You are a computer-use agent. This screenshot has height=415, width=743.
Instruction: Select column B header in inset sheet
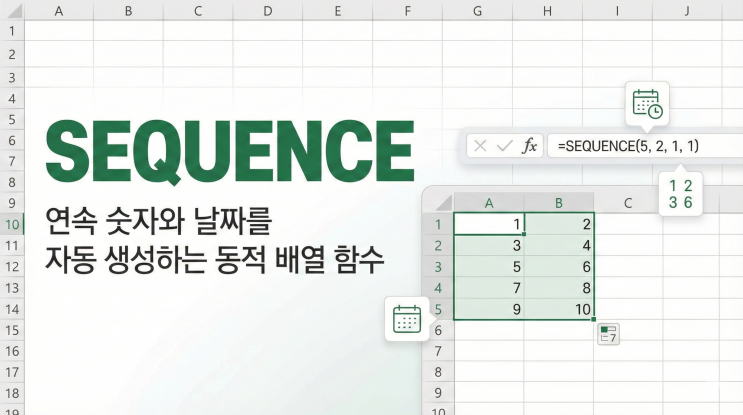[559, 203]
